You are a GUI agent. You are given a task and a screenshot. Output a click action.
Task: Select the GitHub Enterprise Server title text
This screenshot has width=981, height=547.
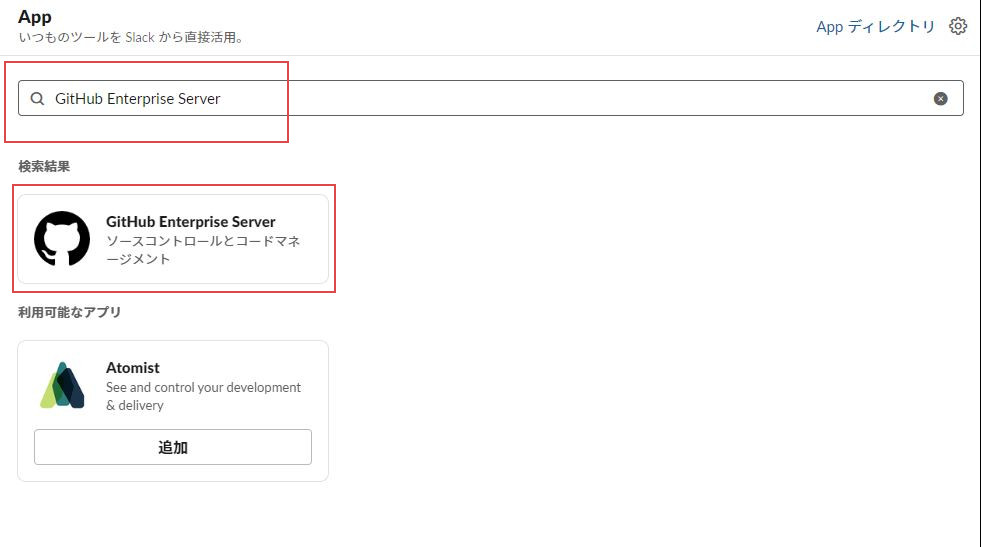[x=191, y=222]
